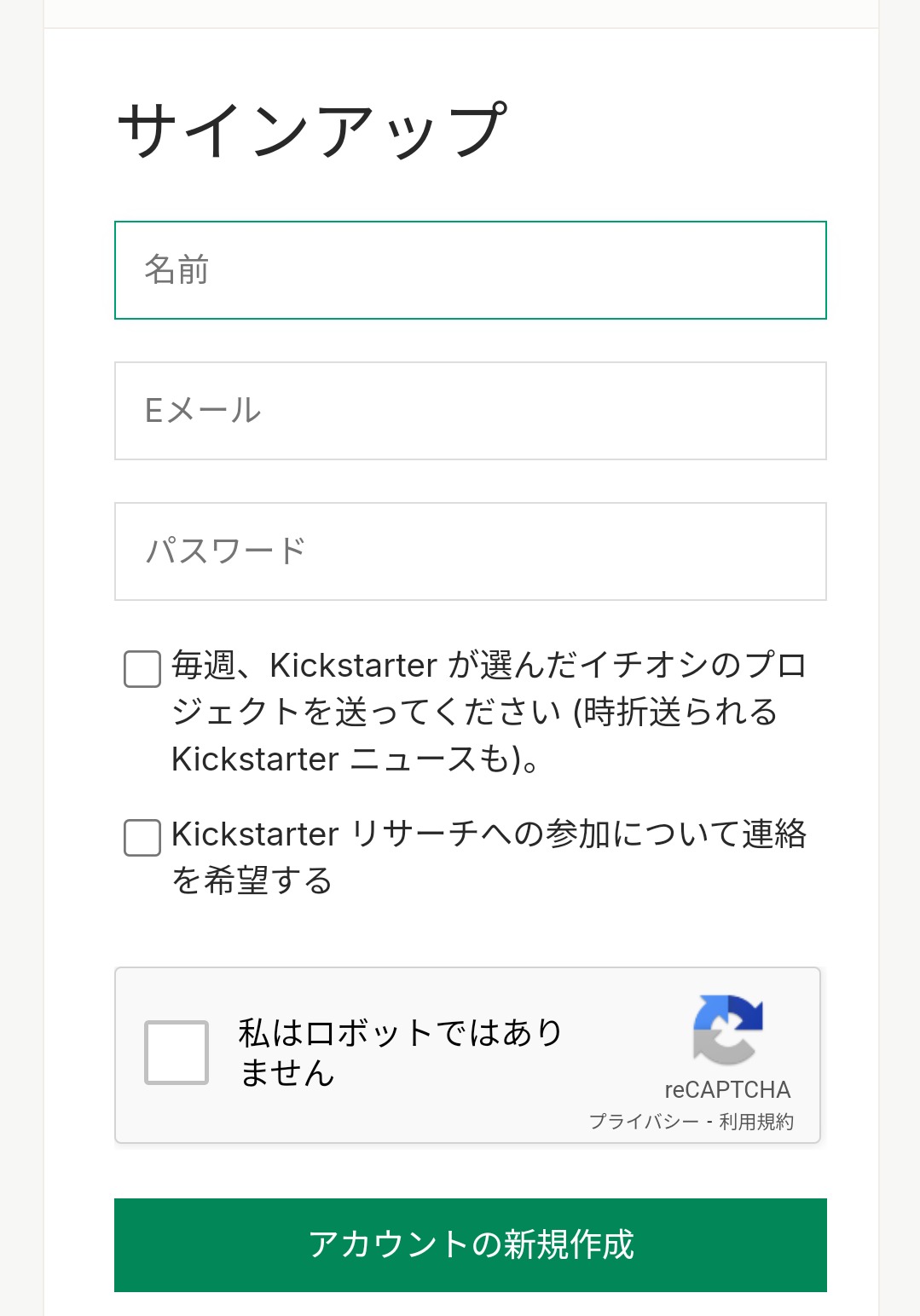Click the 私はロボットではありません label text
Screen dimensions: 920x1316
(399, 1053)
